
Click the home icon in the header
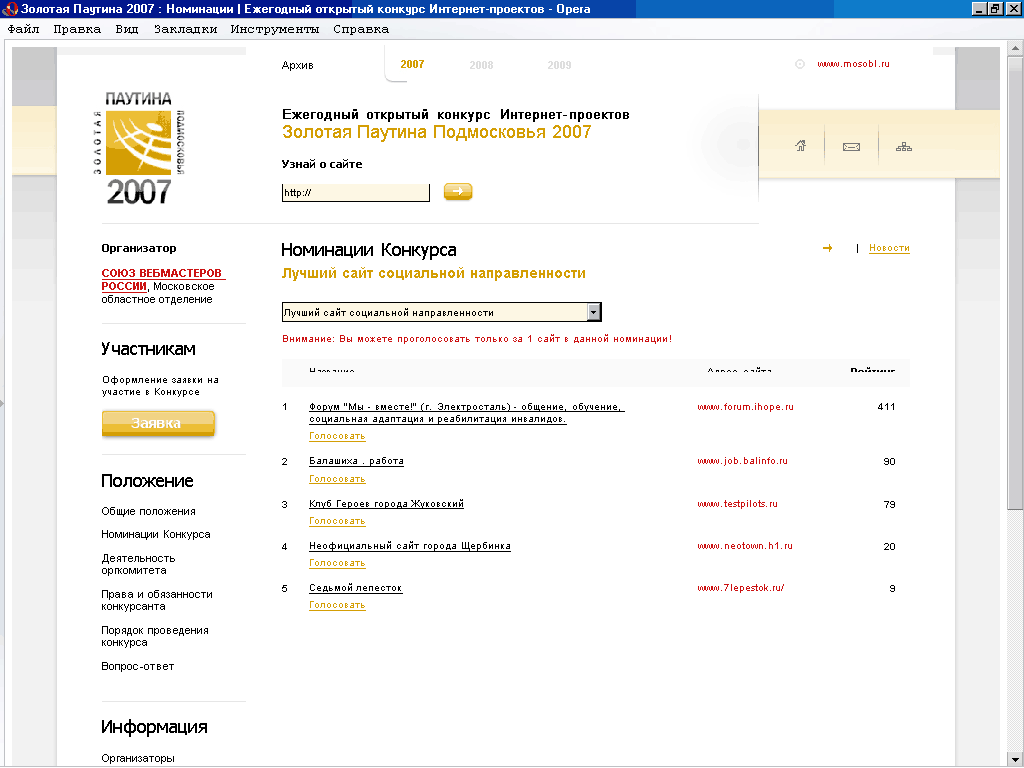pos(800,147)
